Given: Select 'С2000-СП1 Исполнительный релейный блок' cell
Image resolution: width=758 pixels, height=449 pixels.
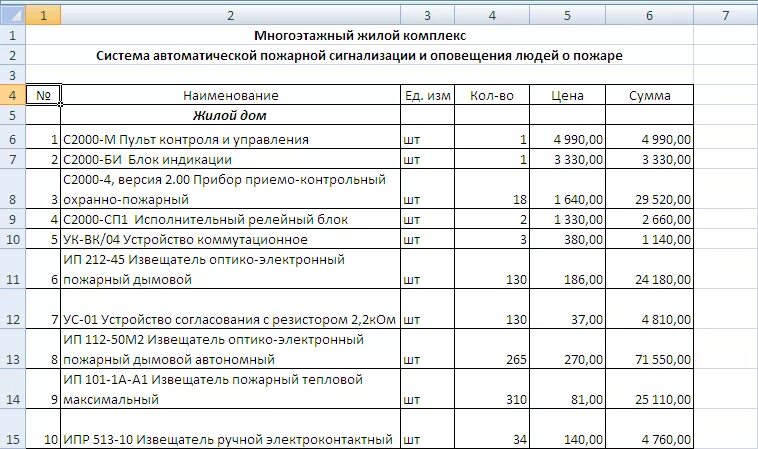Looking at the screenshot, I should tap(231, 219).
